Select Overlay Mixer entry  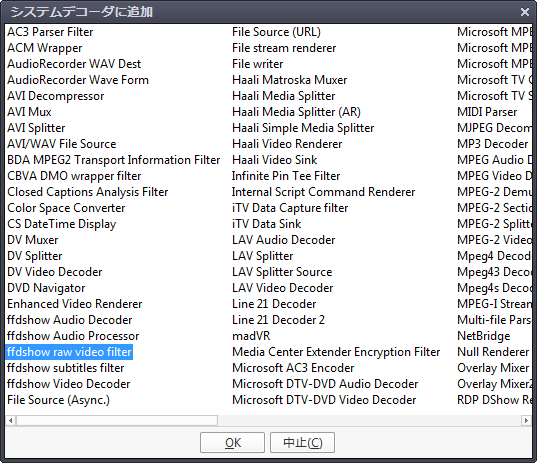[493, 368]
